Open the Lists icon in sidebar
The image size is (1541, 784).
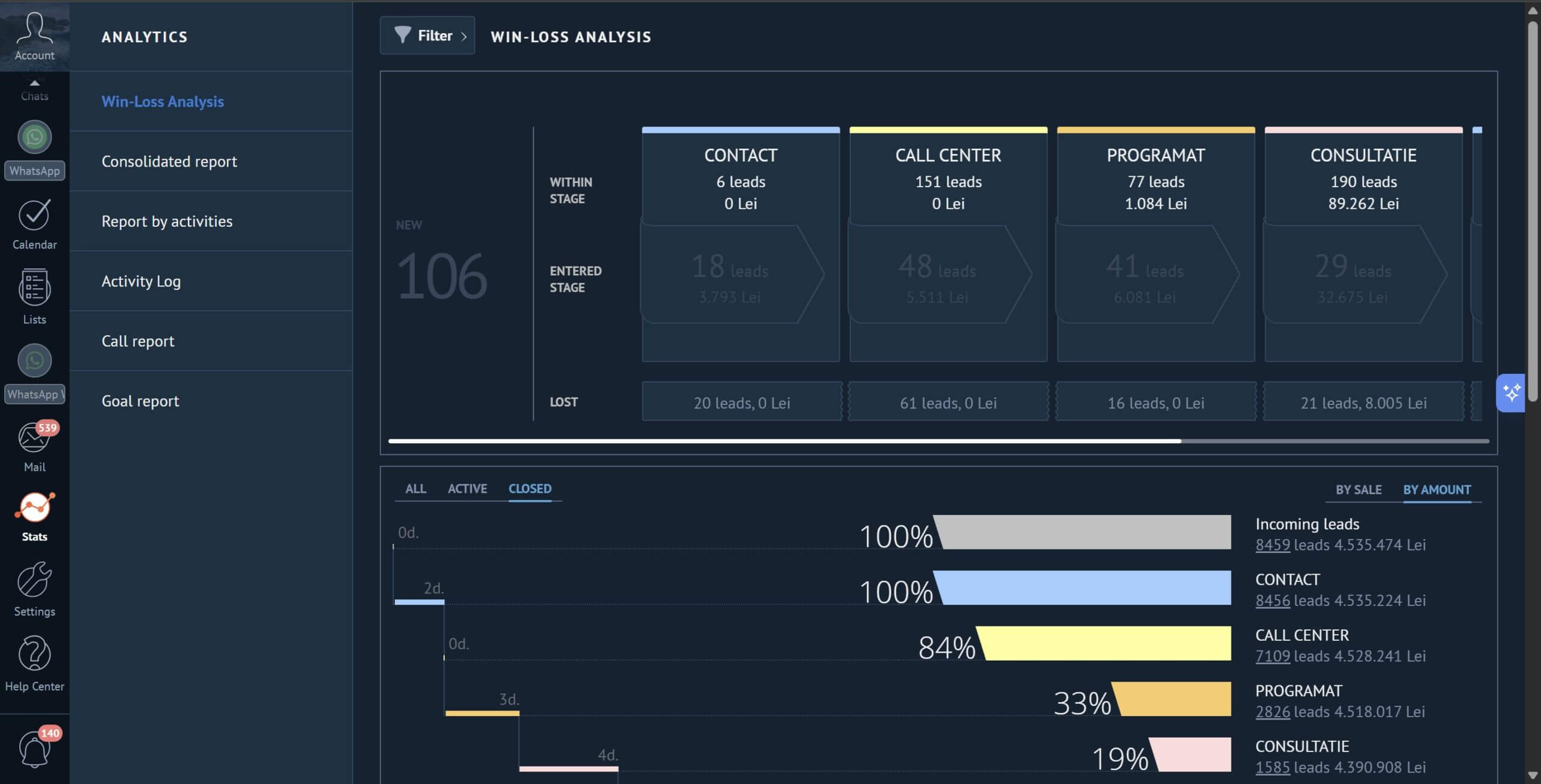click(x=34, y=289)
